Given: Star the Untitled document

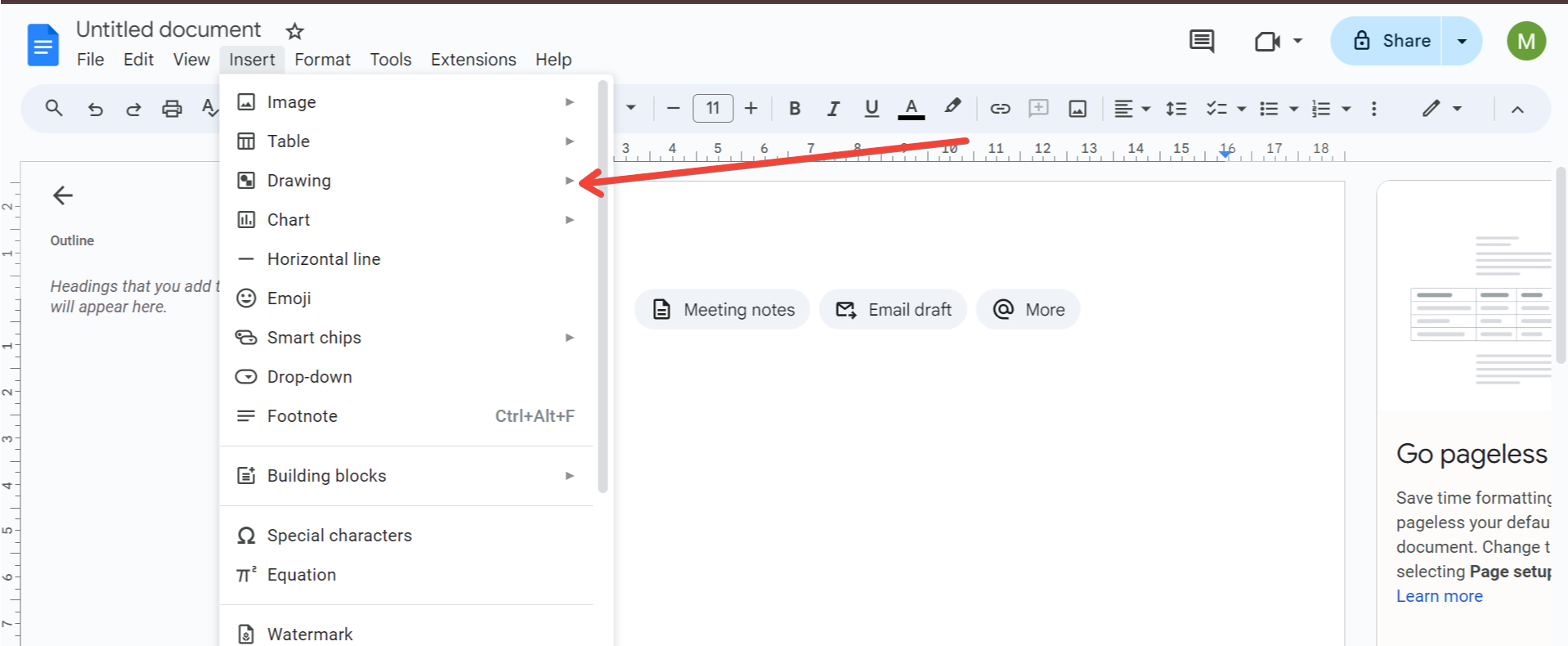Looking at the screenshot, I should tap(295, 31).
